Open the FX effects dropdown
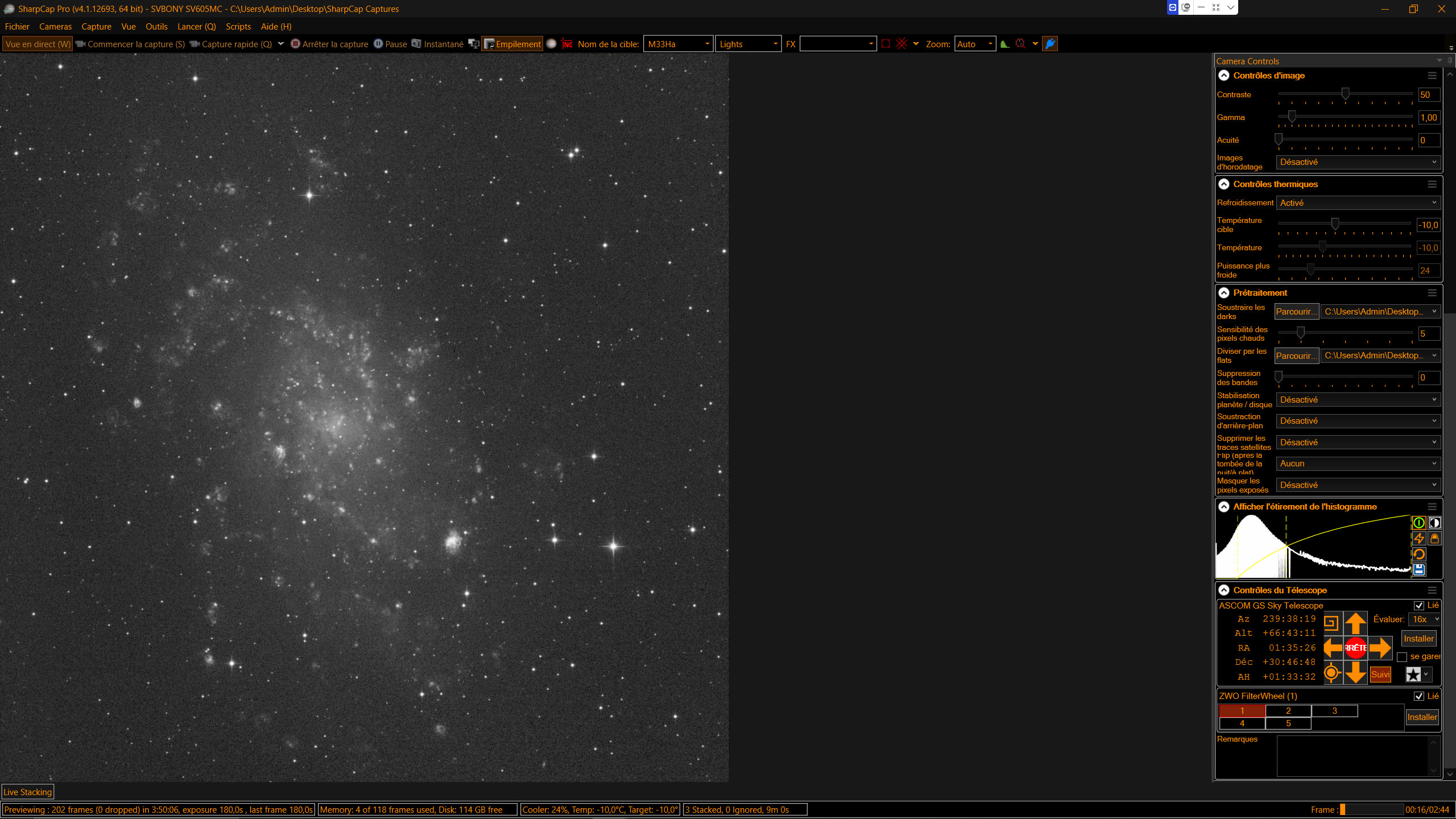Screen dimensions: 1456x819 coord(838,44)
